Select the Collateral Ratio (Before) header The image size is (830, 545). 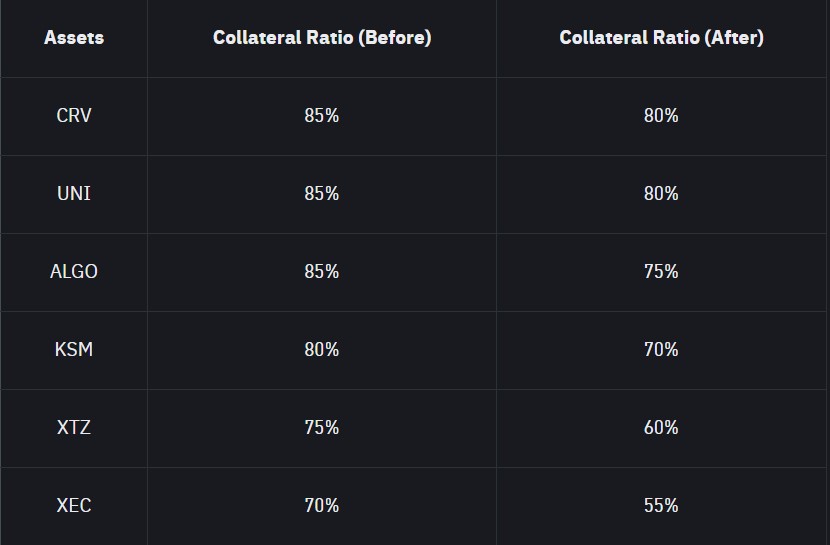(322, 38)
